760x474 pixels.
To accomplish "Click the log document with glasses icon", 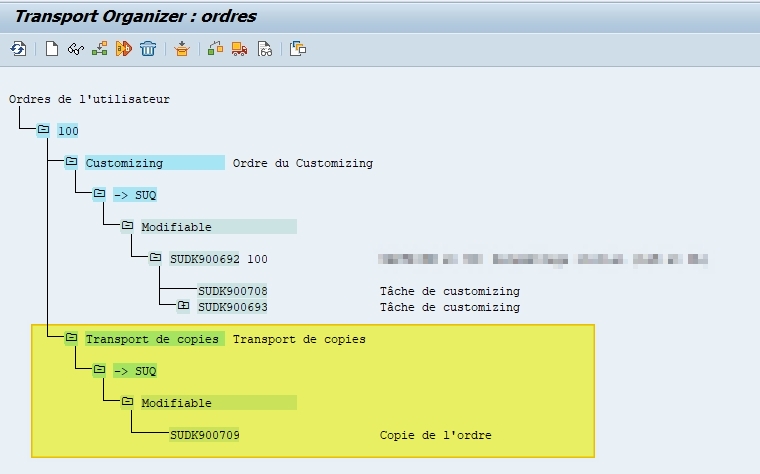I will coord(264,48).
